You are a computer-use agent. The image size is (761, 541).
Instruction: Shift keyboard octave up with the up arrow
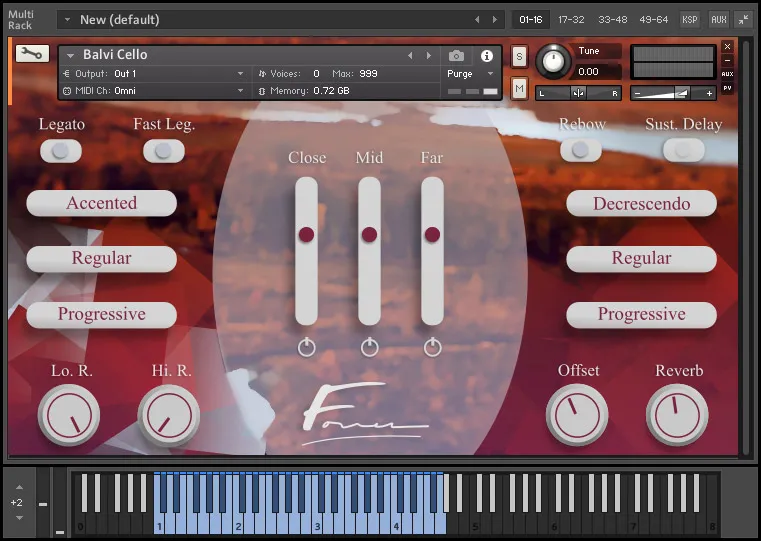[x=19, y=487]
